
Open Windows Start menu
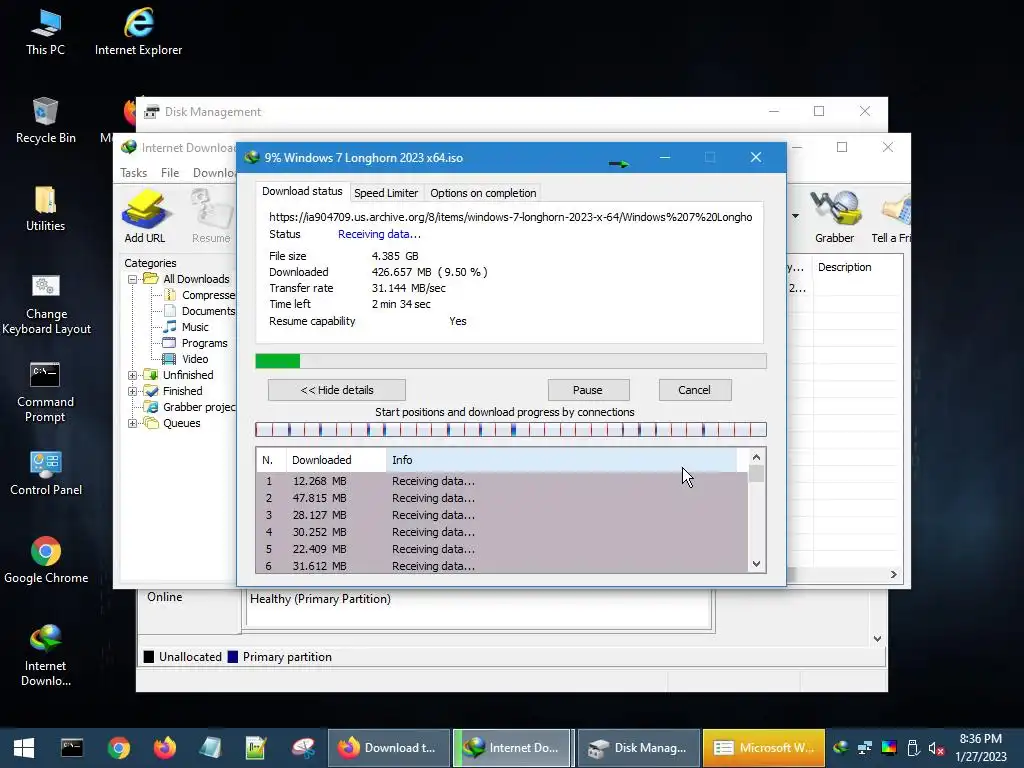24,748
